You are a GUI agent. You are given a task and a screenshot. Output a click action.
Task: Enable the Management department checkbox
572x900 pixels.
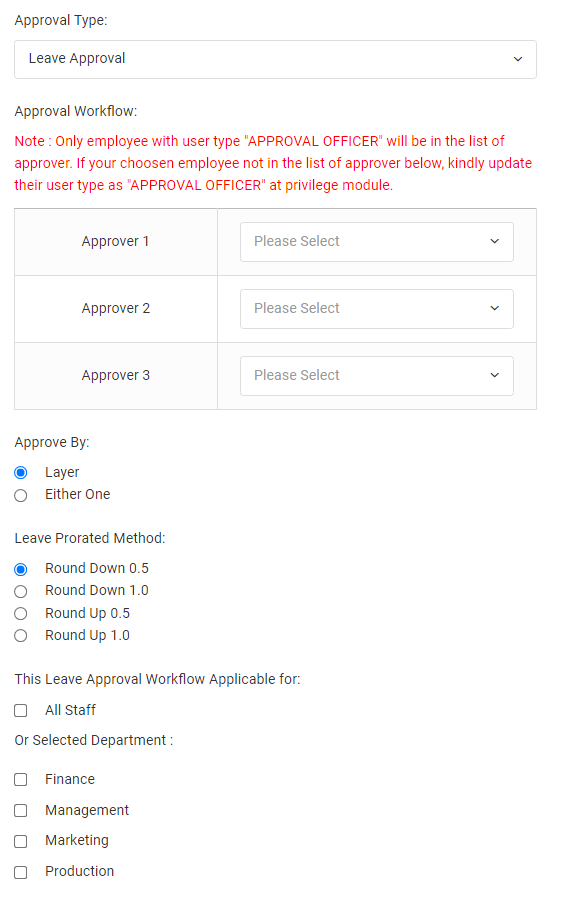tap(21, 810)
